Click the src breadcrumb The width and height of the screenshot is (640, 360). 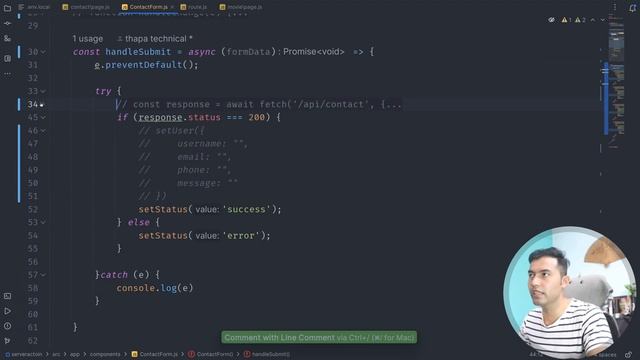coord(56,354)
